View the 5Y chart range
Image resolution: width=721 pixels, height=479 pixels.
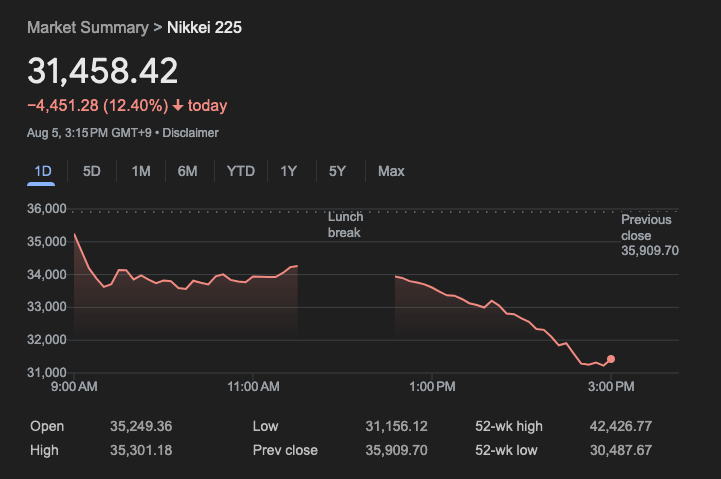[x=337, y=171]
